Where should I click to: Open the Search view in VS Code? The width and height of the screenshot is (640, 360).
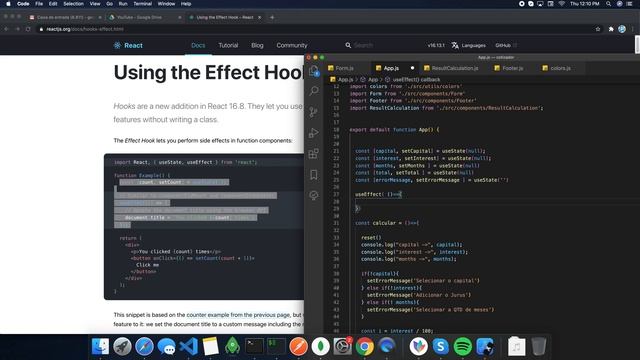click(x=313, y=91)
